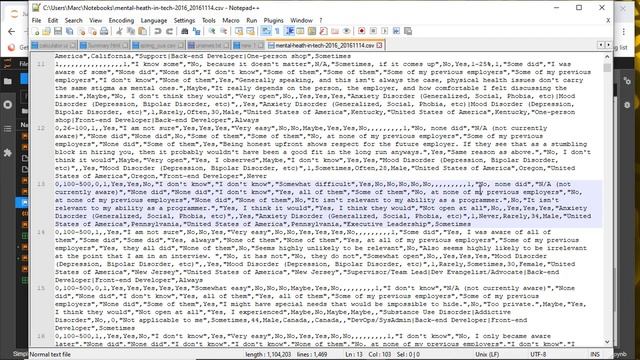Open the Tools menu
Screen dimensions: 640x360
tap(209, 20)
